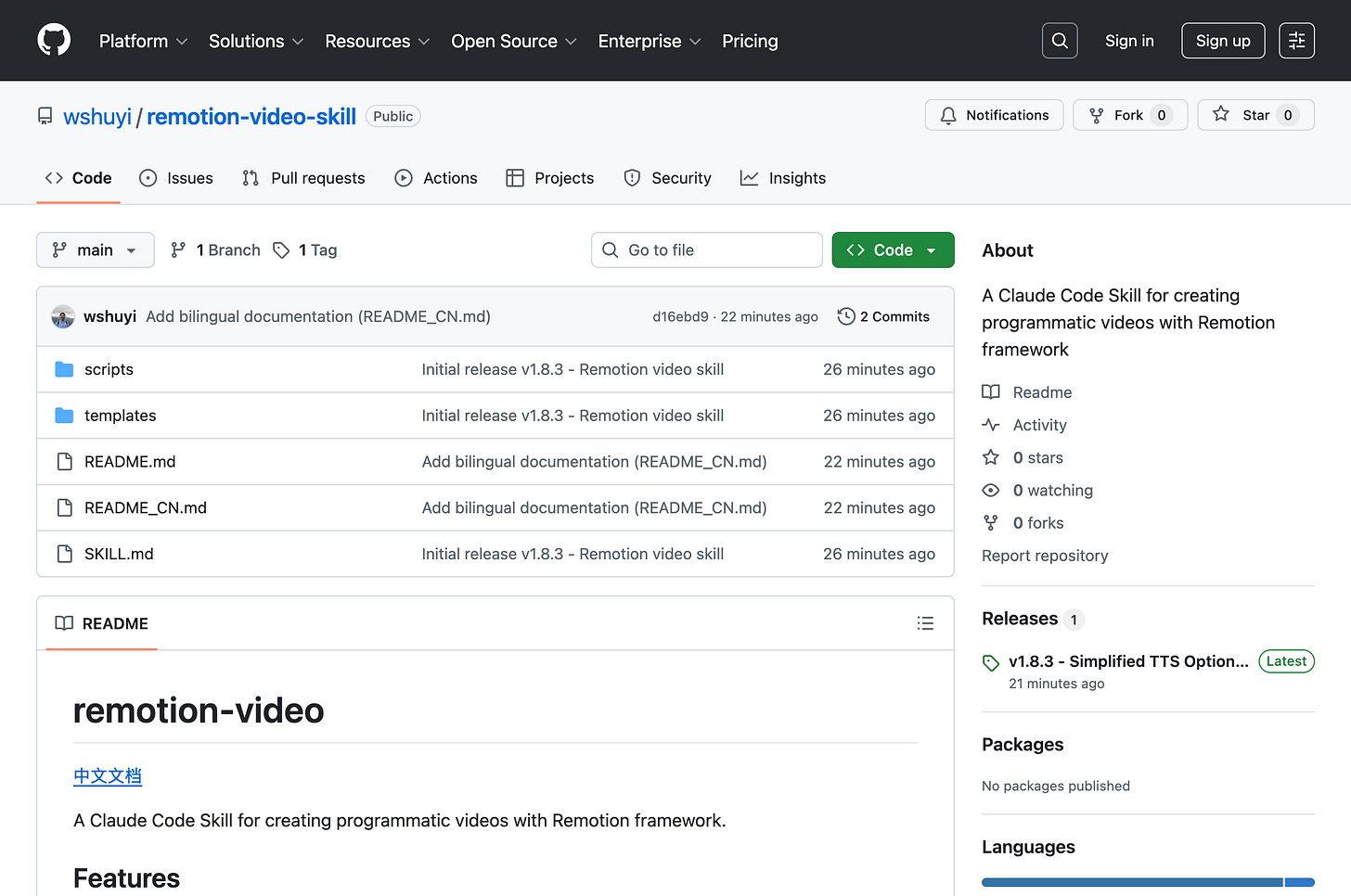The width and height of the screenshot is (1351, 896).
Task: Expand the Platform menu in header
Action: point(144,41)
